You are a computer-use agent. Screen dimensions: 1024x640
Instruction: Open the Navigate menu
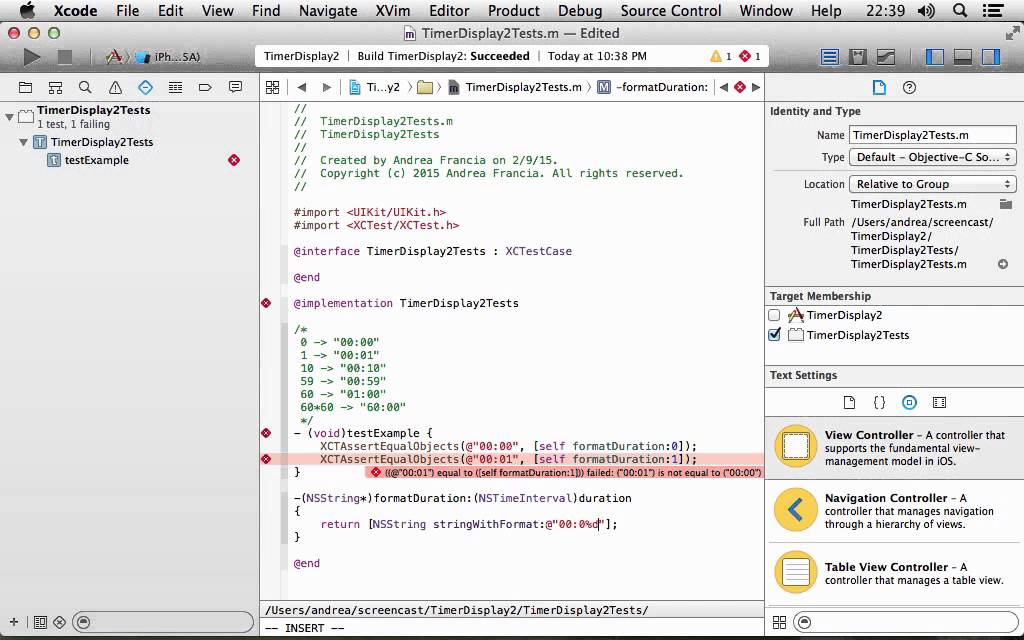coord(328,10)
